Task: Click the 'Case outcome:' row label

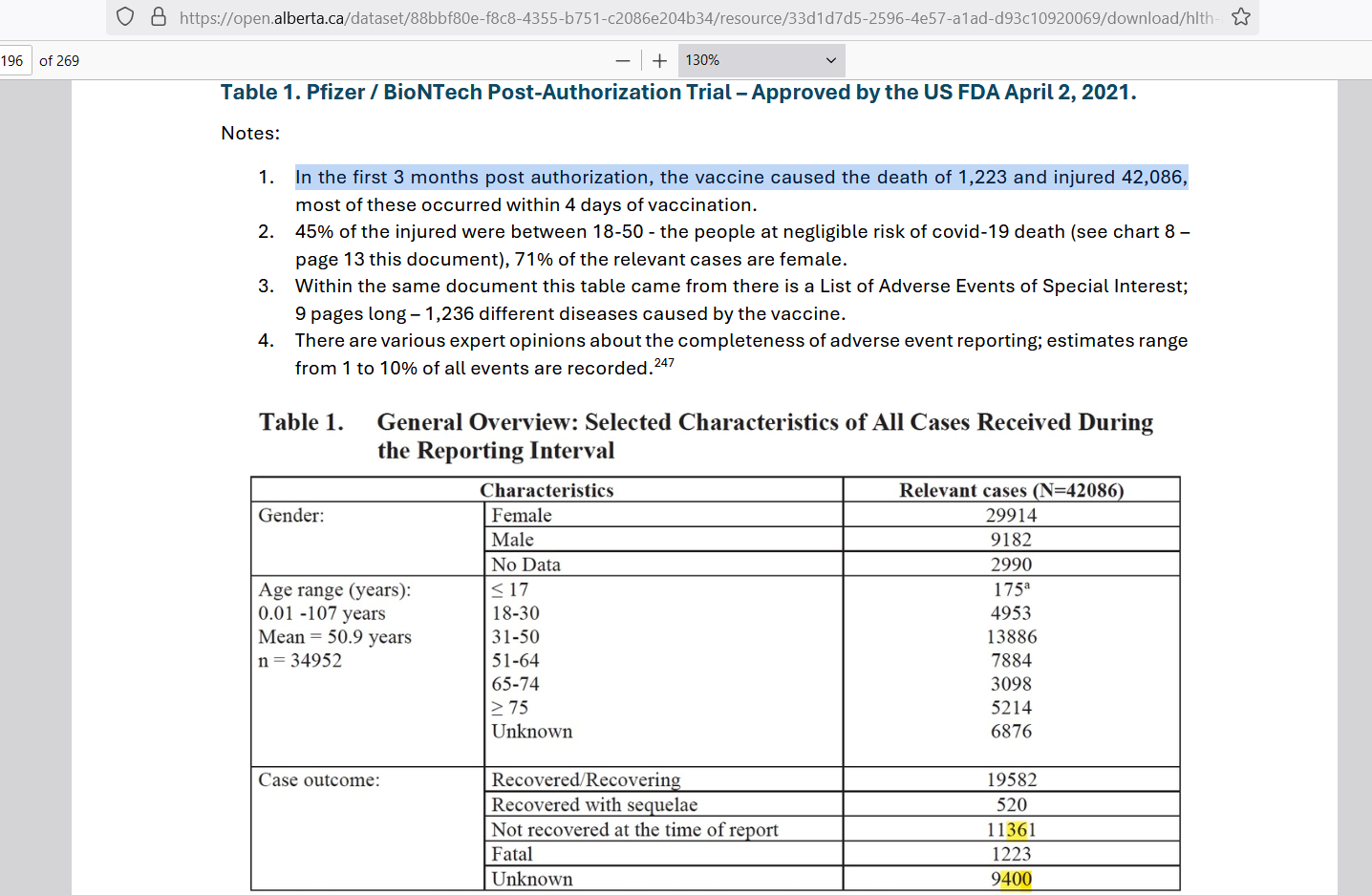Action: pyautogui.click(x=319, y=780)
